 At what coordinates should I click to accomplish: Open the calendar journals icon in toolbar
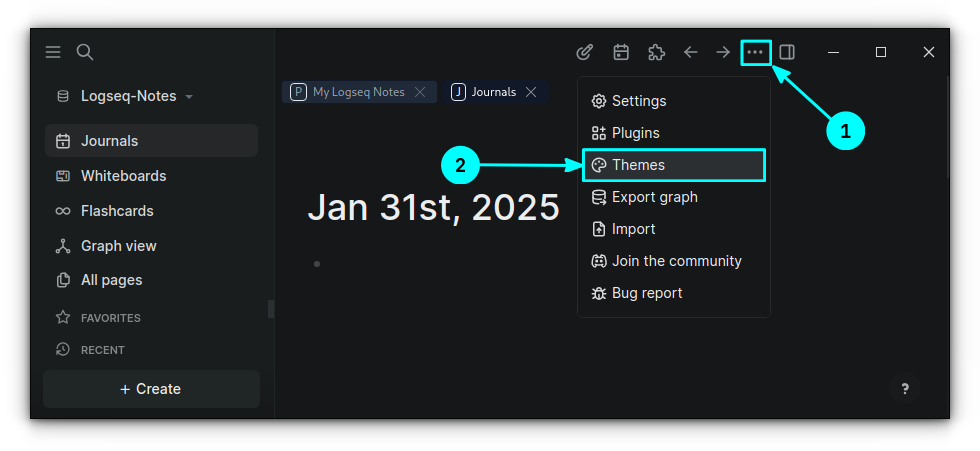621,52
